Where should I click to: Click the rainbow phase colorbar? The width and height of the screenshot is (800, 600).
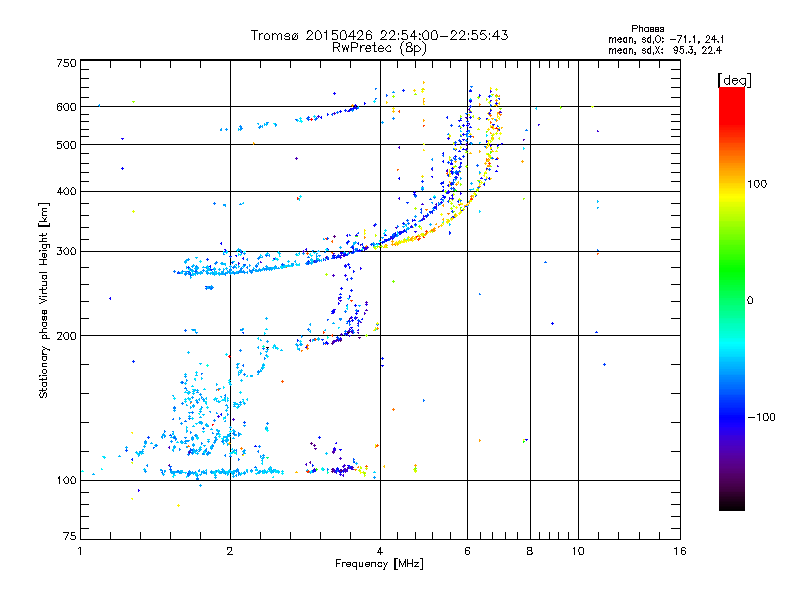732,298
